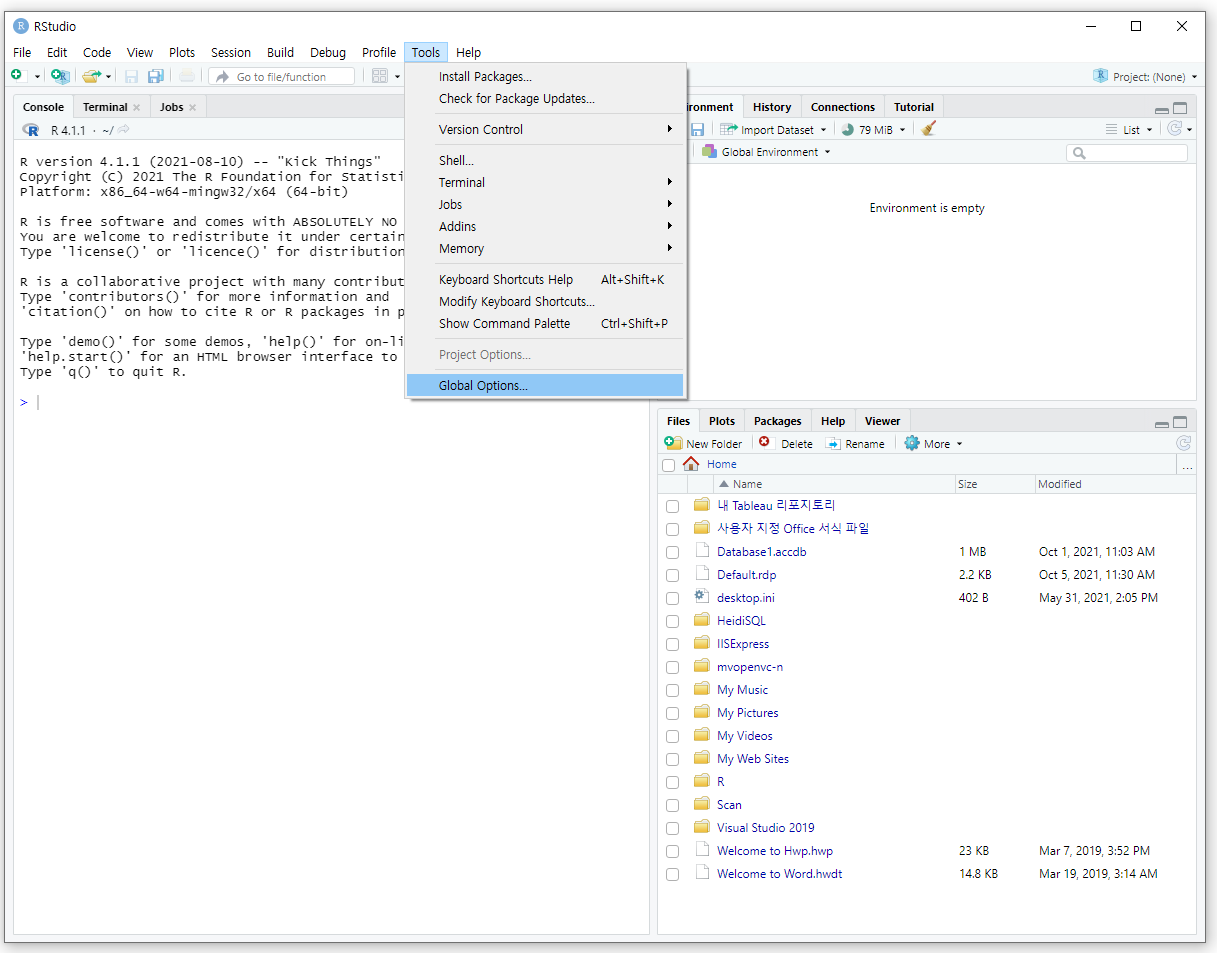Close the Jobs tab with its x
Screen dimensions: 1217x953
tap(192, 107)
